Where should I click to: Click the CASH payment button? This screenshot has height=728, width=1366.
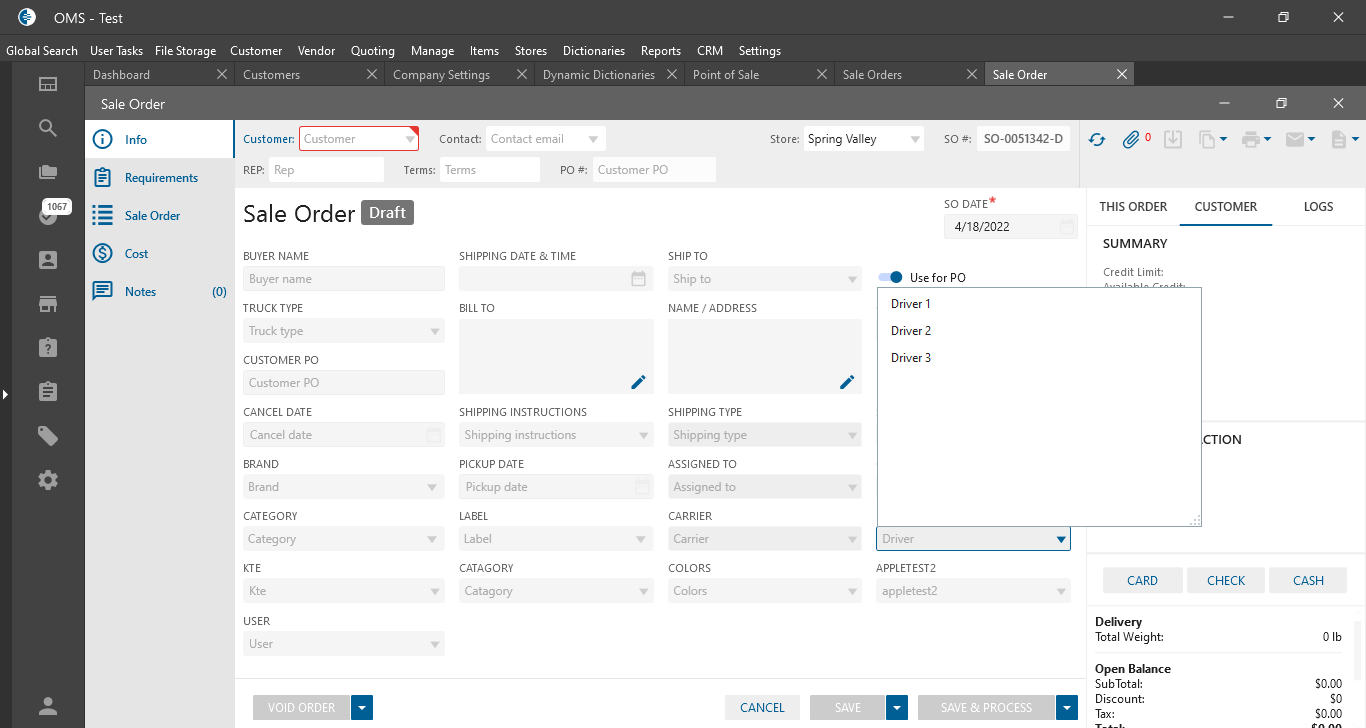tap(1308, 581)
